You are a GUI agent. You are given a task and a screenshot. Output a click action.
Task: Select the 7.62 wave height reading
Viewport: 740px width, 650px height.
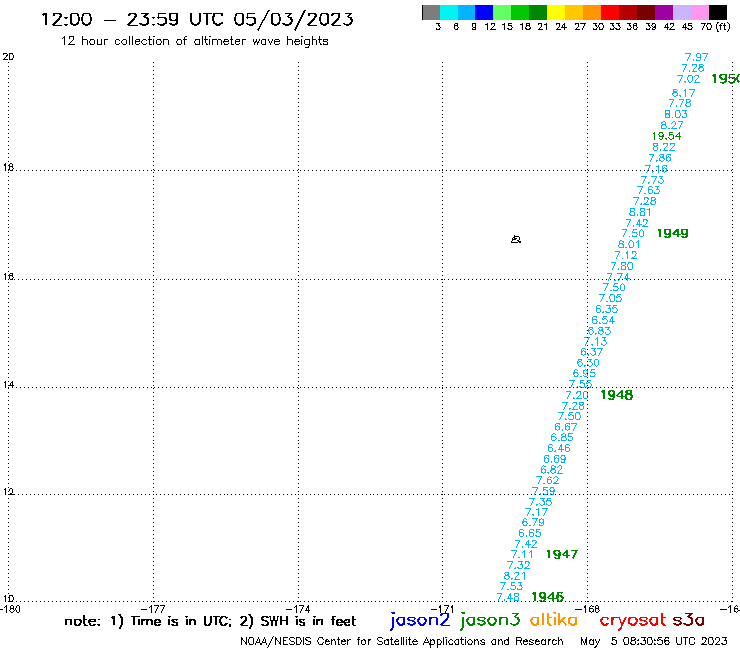(547, 480)
